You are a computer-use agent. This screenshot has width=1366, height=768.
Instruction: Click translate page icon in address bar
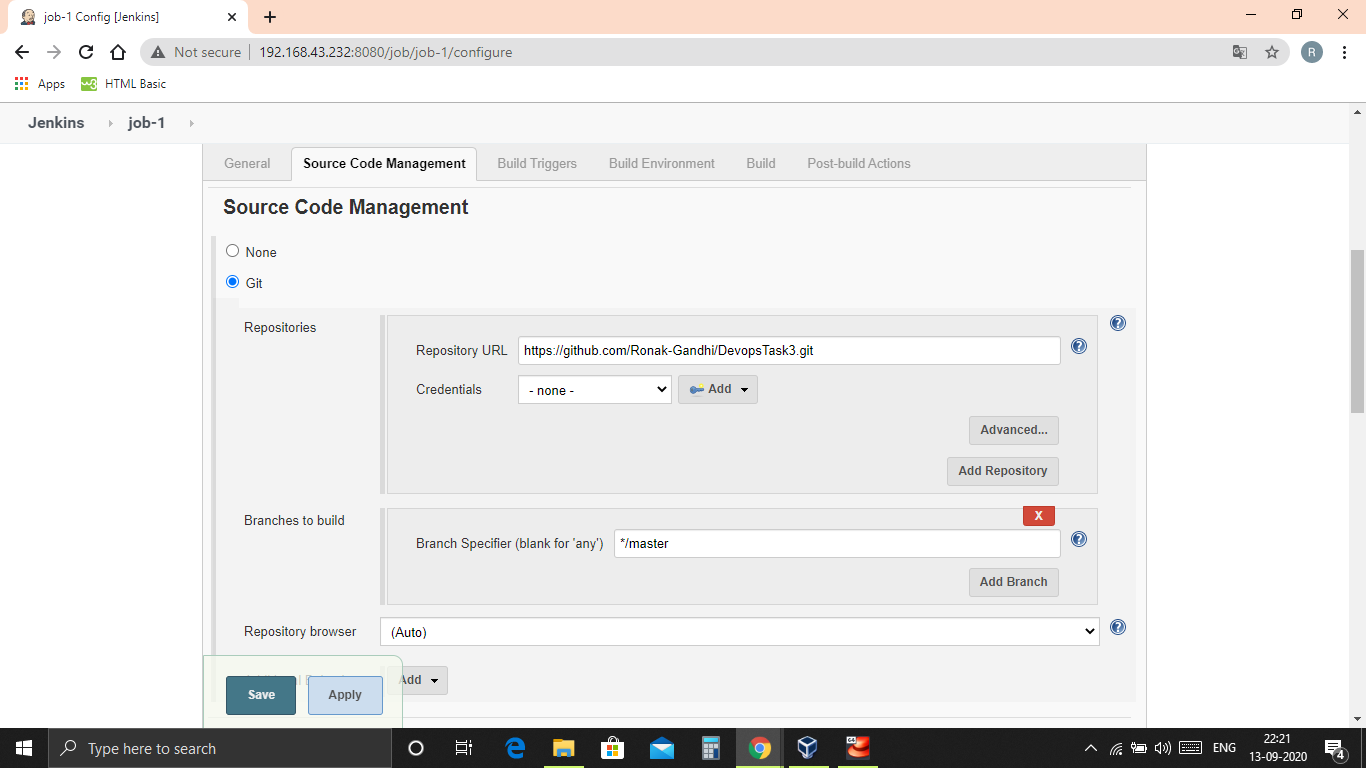coord(1240,52)
